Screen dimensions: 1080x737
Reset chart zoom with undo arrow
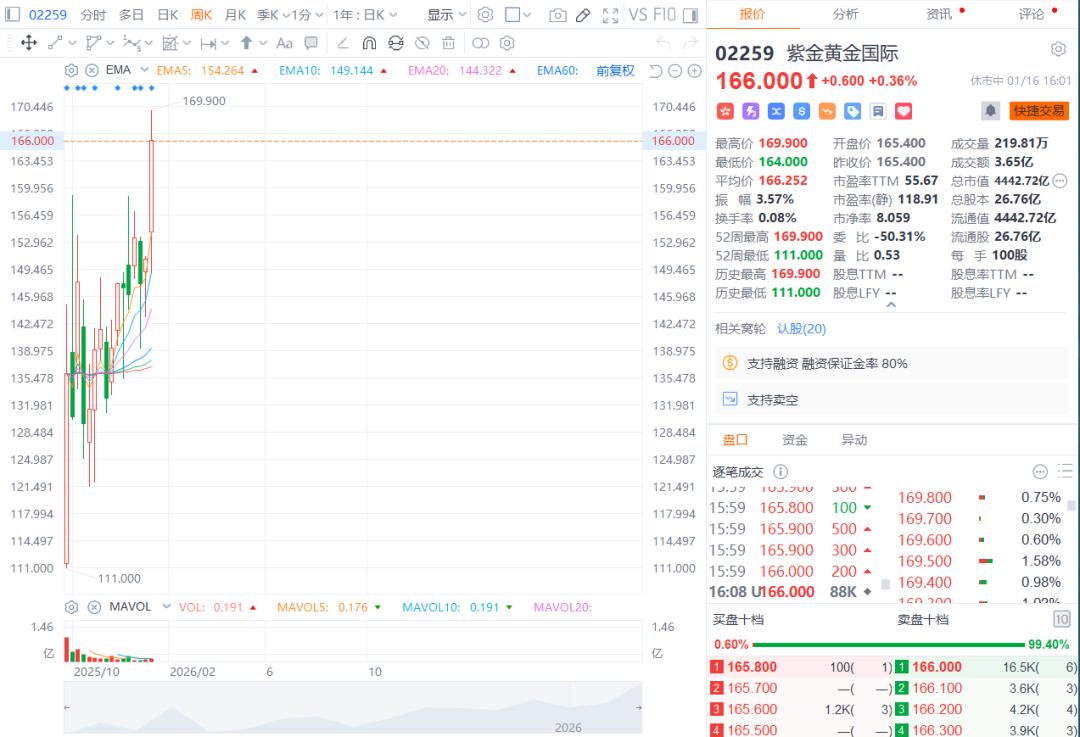(x=656, y=70)
